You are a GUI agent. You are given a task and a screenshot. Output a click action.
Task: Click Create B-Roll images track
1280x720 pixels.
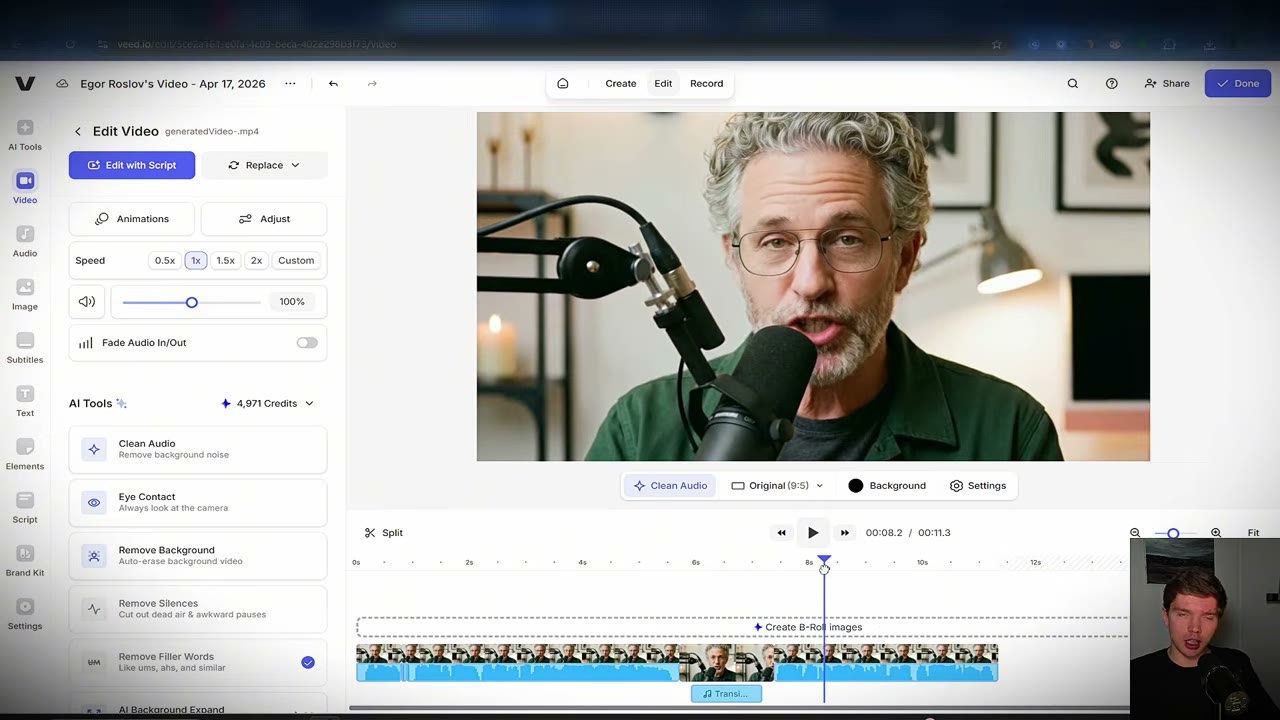coord(743,627)
